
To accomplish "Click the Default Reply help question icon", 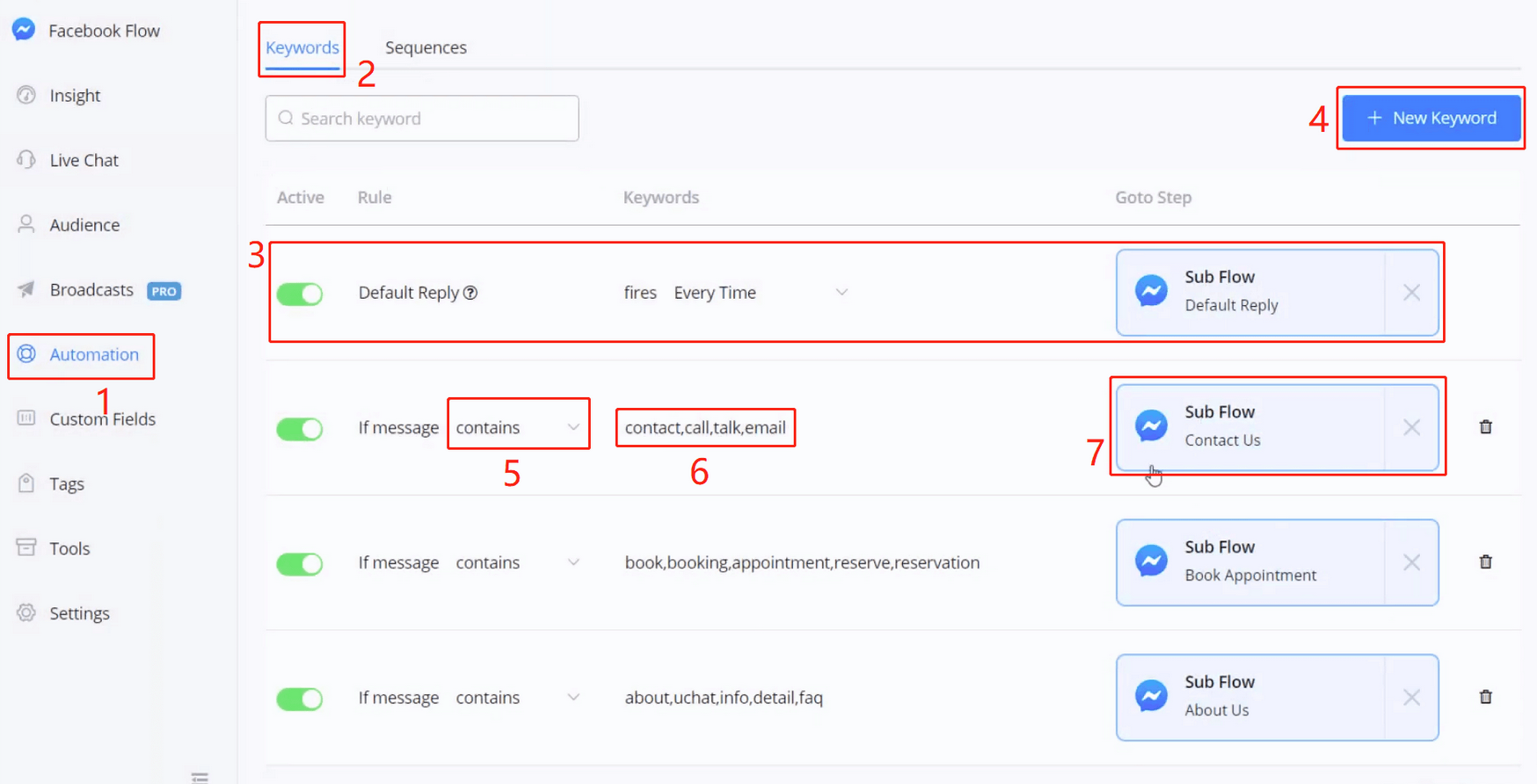I will (470, 293).
